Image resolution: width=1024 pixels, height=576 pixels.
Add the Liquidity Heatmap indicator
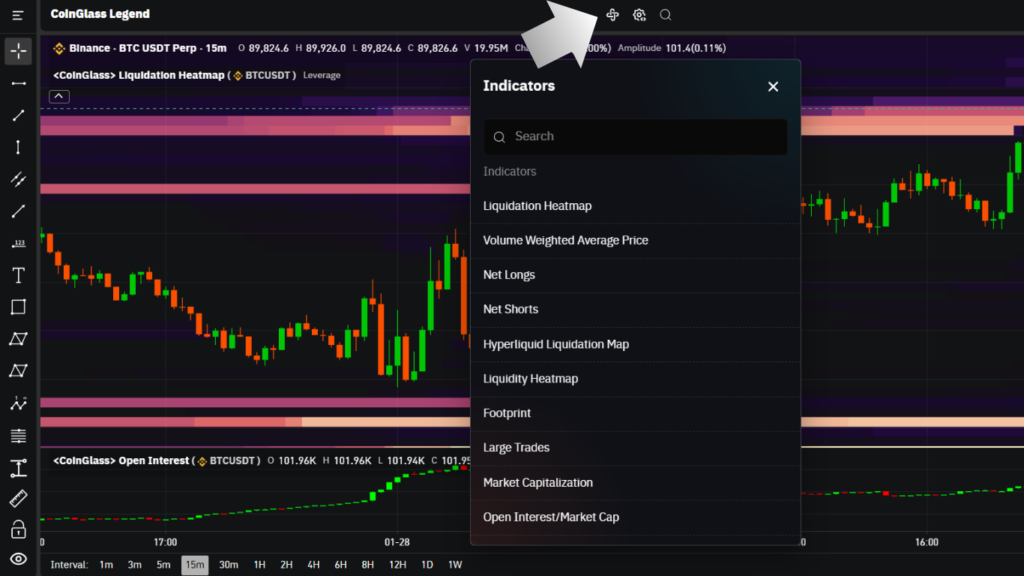click(530, 379)
